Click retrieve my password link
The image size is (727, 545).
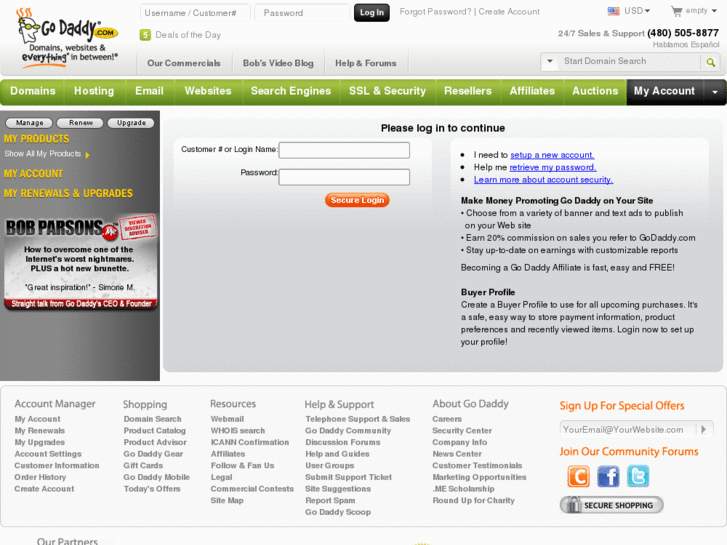pos(553,167)
